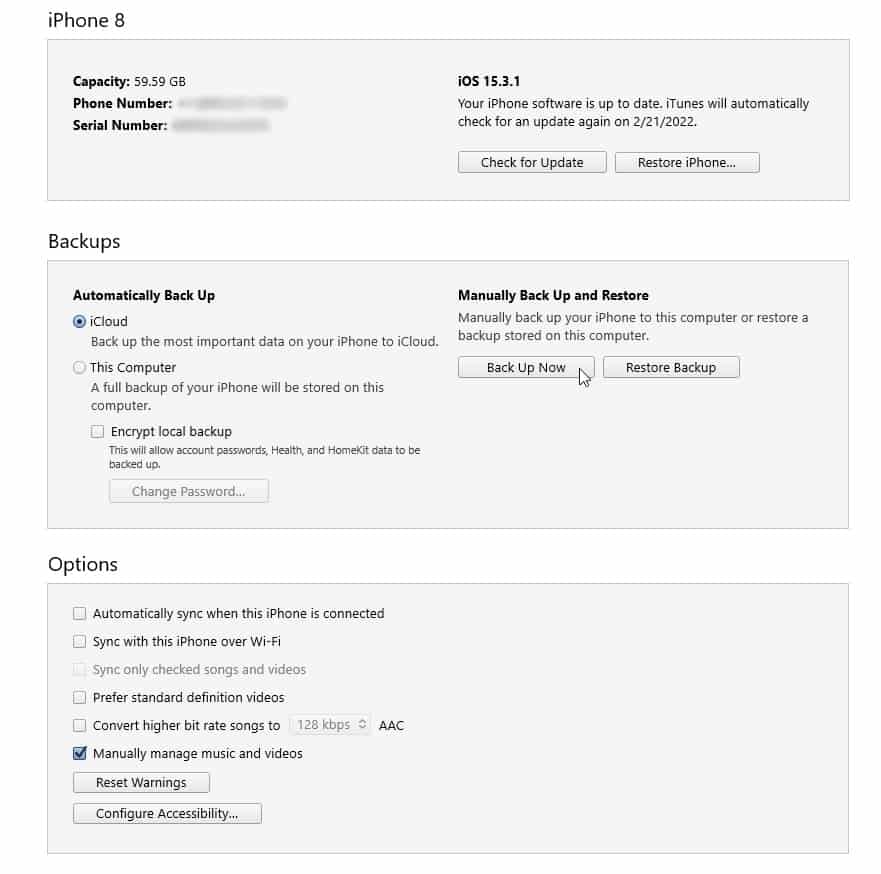
Task: Open the 128 kbps bitrate dropdown
Action: [330, 725]
